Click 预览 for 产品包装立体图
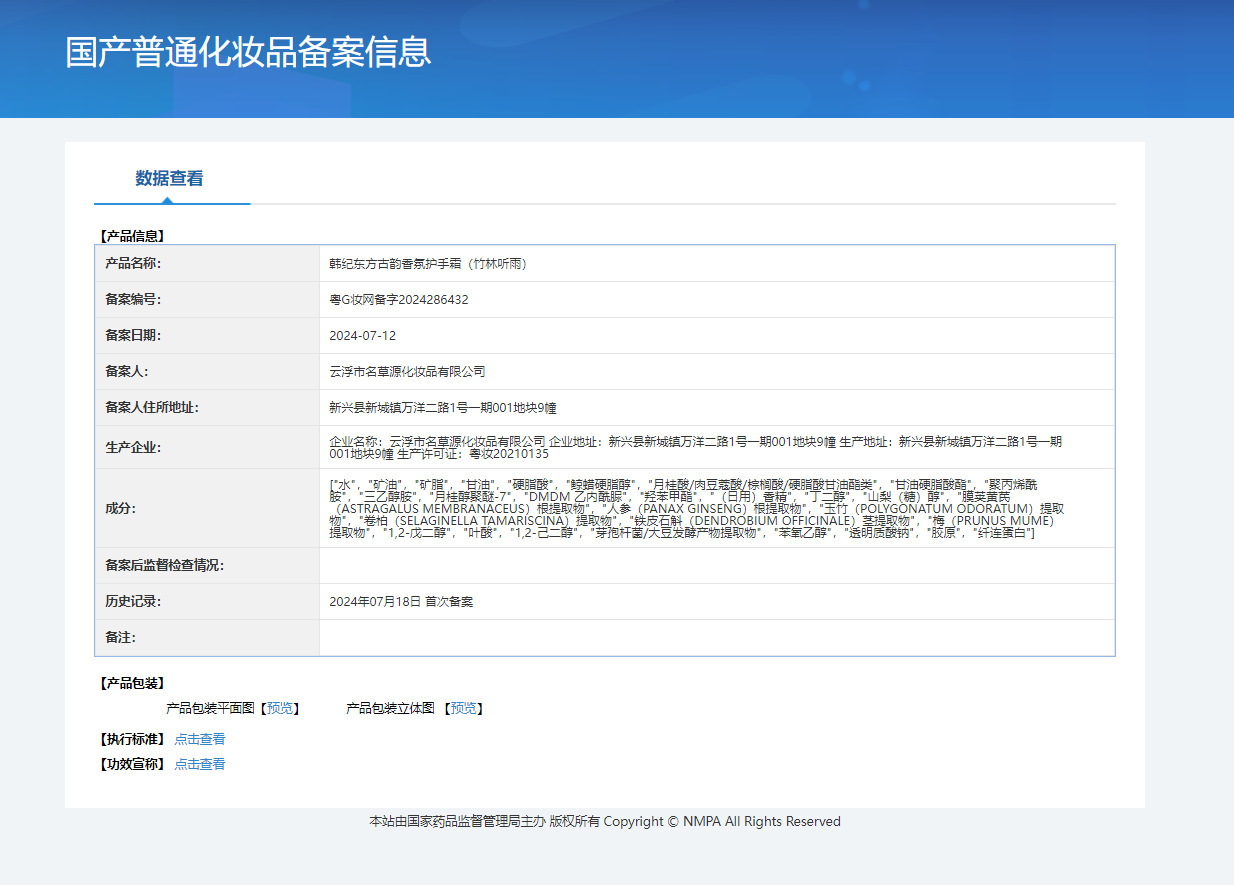Image resolution: width=1234 pixels, height=885 pixels. click(x=464, y=708)
